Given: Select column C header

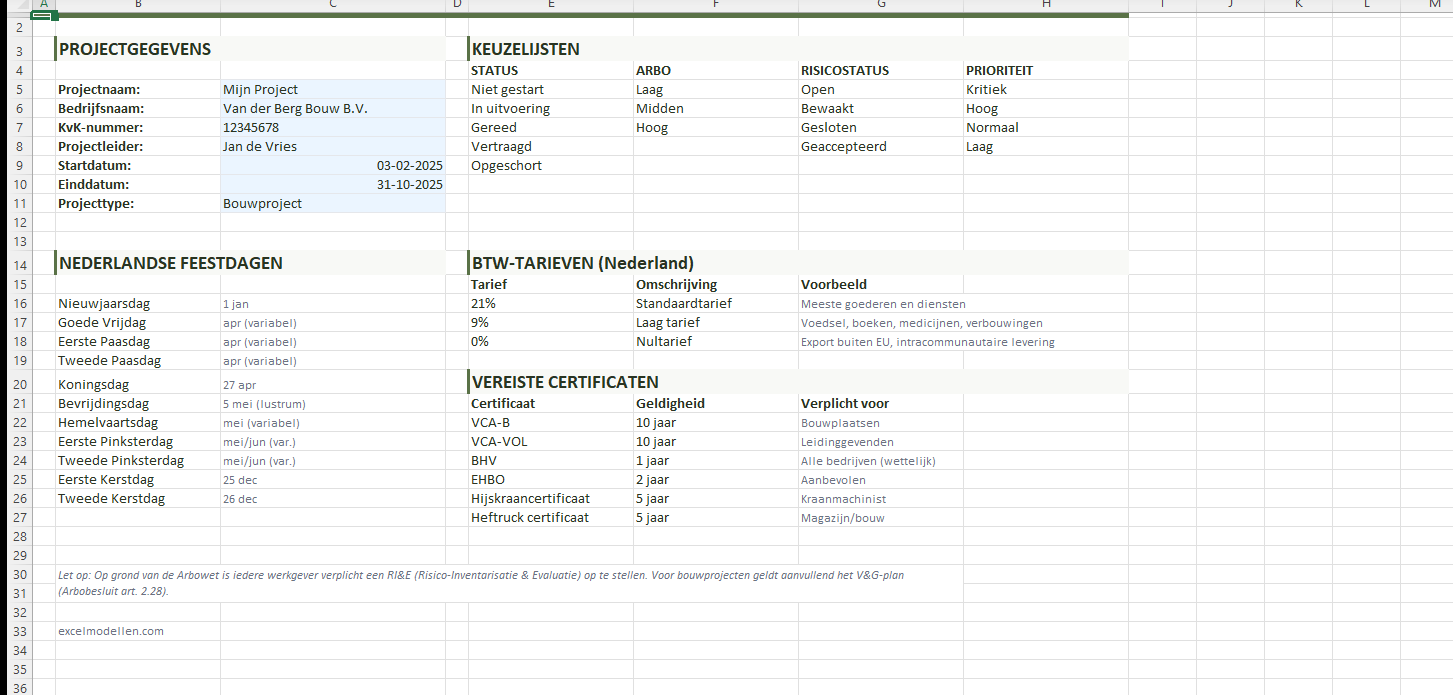Looking at the screenshot, I should coord(332,5).
